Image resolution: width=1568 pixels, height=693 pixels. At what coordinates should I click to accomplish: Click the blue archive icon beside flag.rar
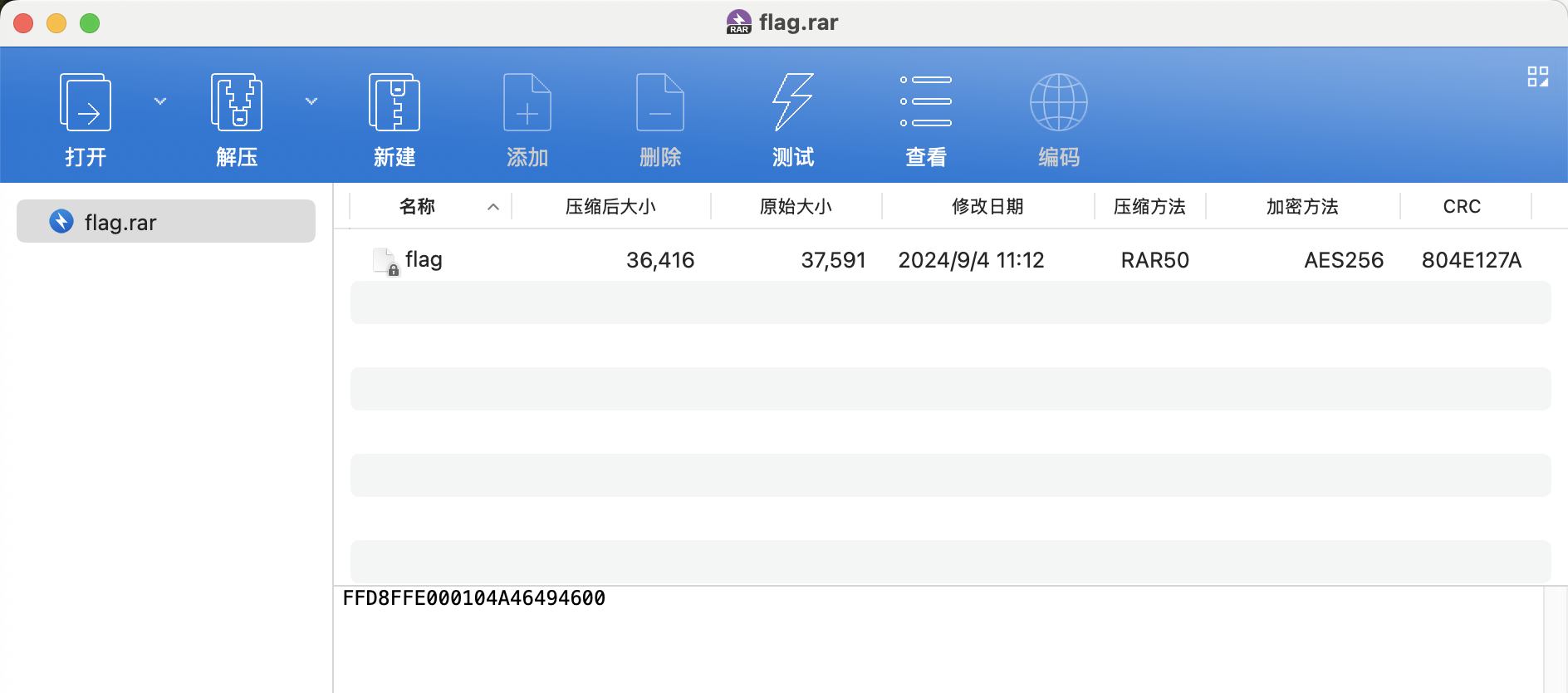61,221
